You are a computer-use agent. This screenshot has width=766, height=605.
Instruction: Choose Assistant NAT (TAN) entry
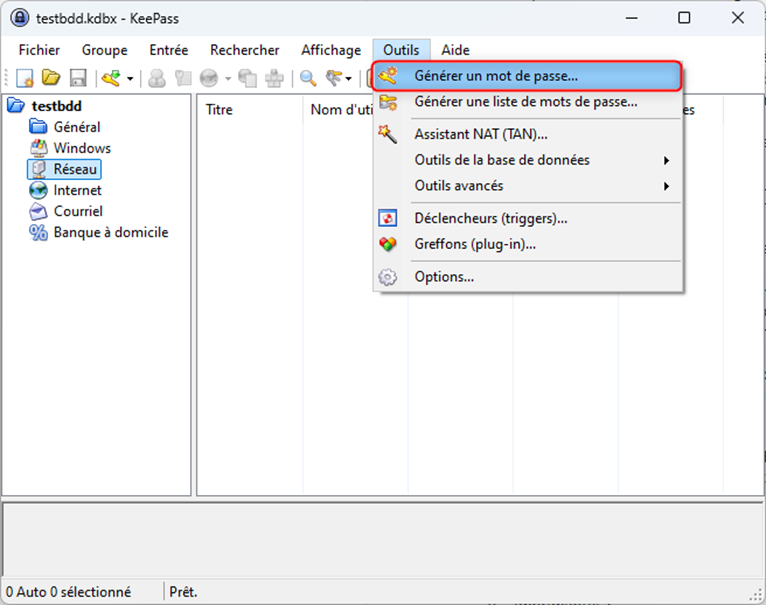point(480,134)
